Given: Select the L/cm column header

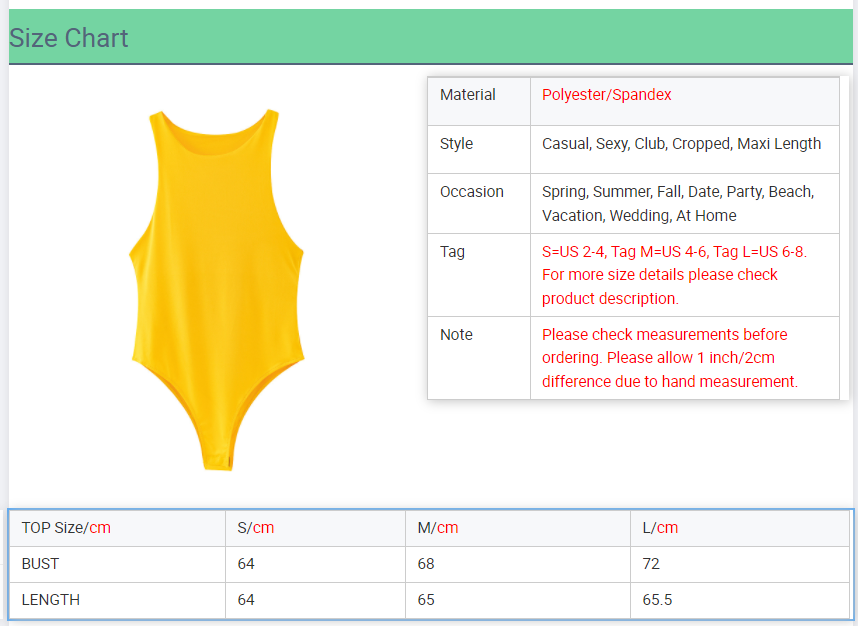Looking at the screenshot, I should (660, 528).
